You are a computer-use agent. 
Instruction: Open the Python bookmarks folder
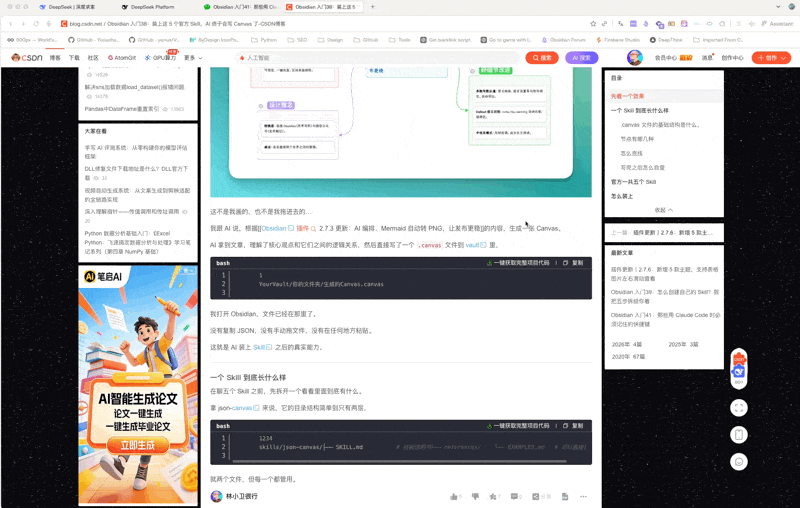264,40
